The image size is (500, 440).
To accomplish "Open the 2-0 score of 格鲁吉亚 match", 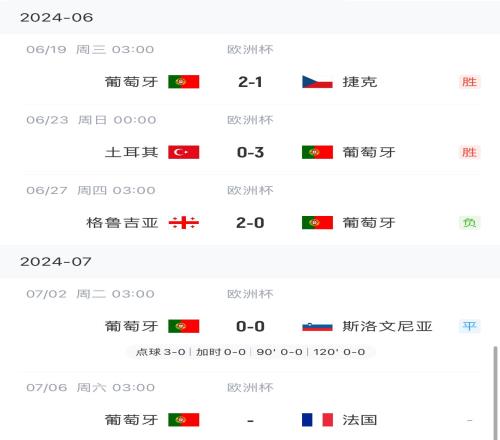I will (250, 223).
